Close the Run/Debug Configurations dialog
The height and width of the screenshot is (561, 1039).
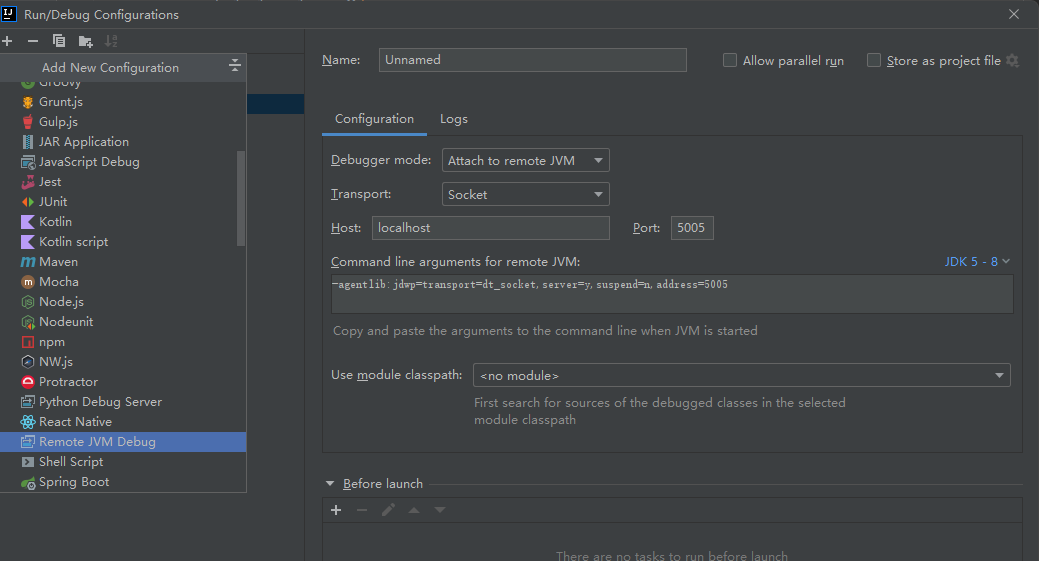pyautogui.click(x=1014, y=14)
